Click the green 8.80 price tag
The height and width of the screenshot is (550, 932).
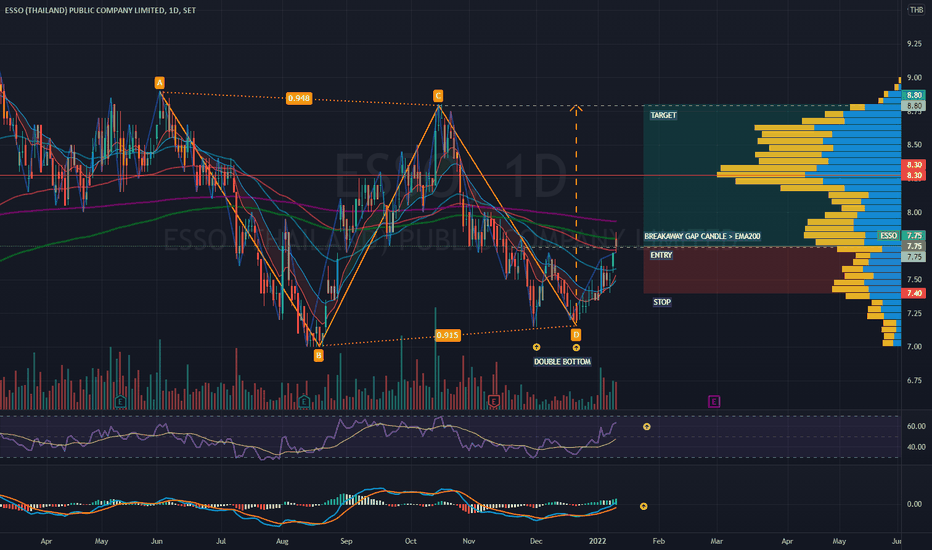point(914,95)
